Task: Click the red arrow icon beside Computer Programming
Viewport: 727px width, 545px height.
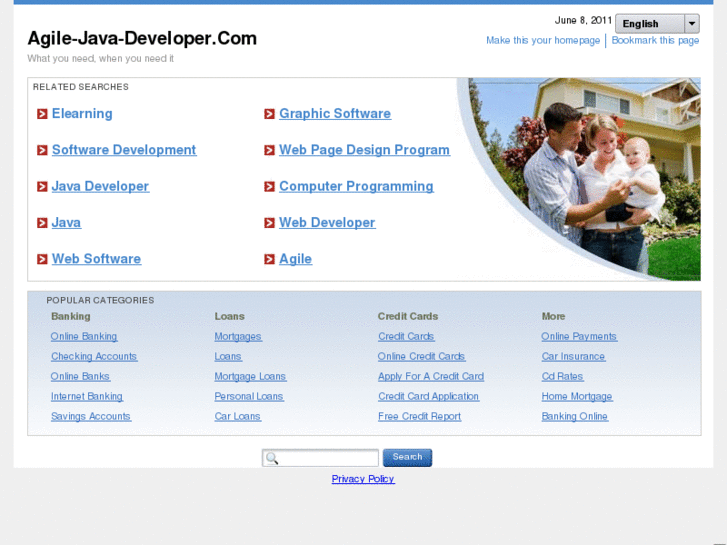Action: pos(269,186)
